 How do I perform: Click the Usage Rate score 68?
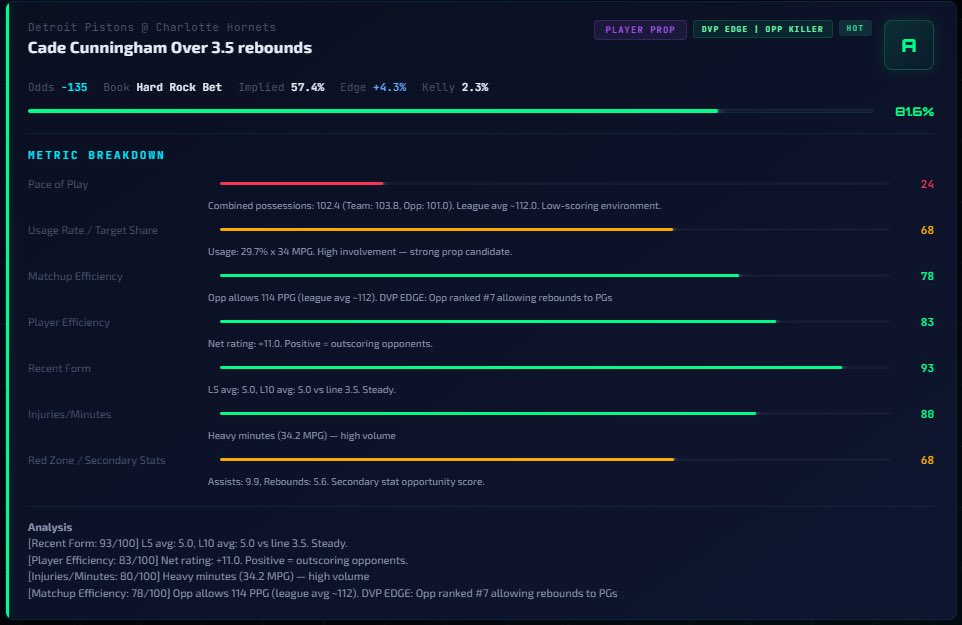(x=927, y=230)
